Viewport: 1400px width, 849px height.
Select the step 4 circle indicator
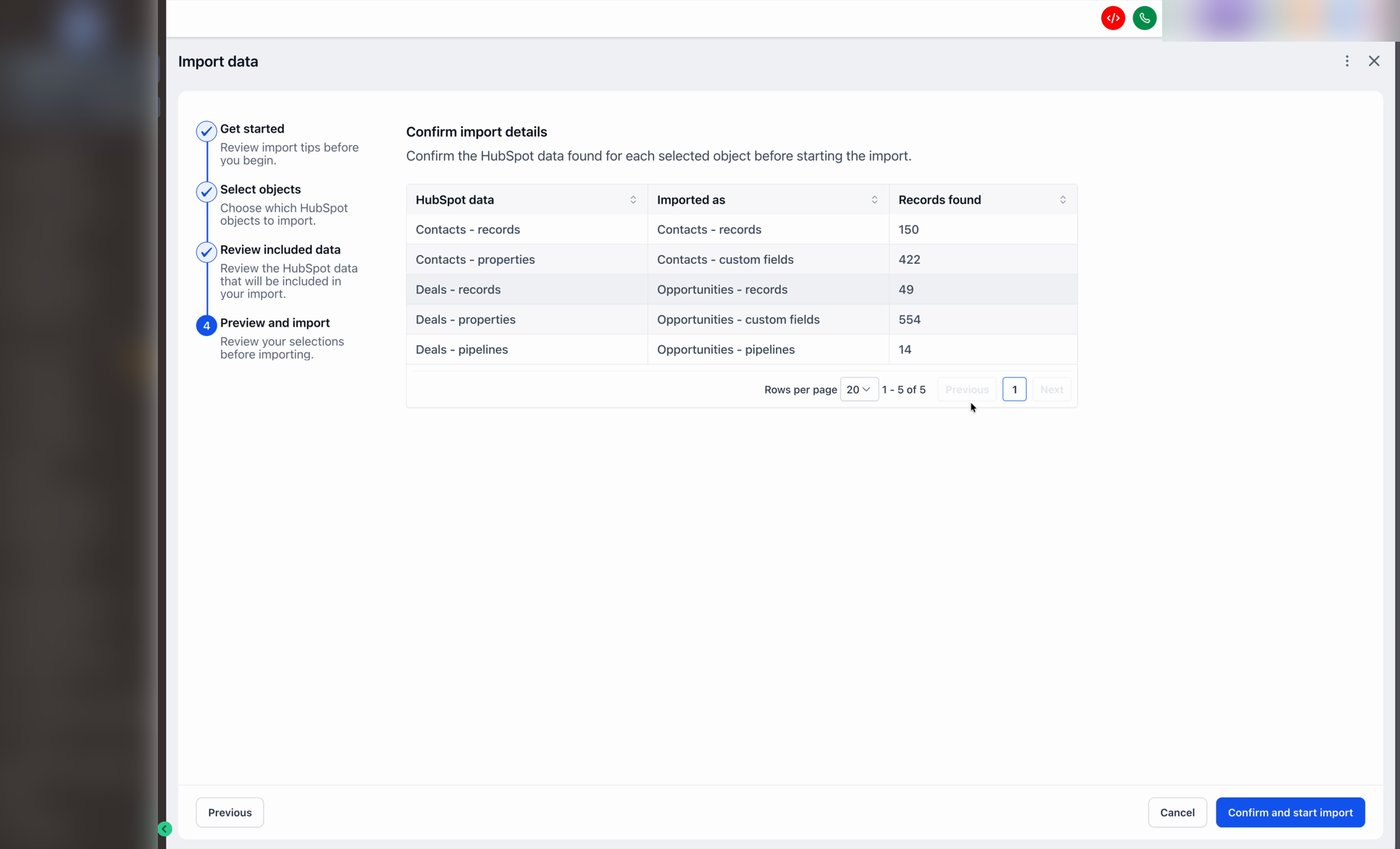(x=206, y=325)
